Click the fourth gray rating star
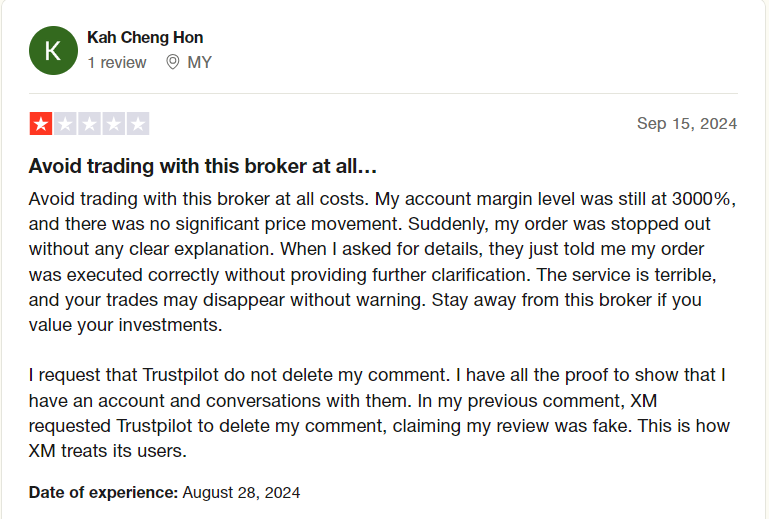Screen dimensions: 769x519 tap(114, 124)
